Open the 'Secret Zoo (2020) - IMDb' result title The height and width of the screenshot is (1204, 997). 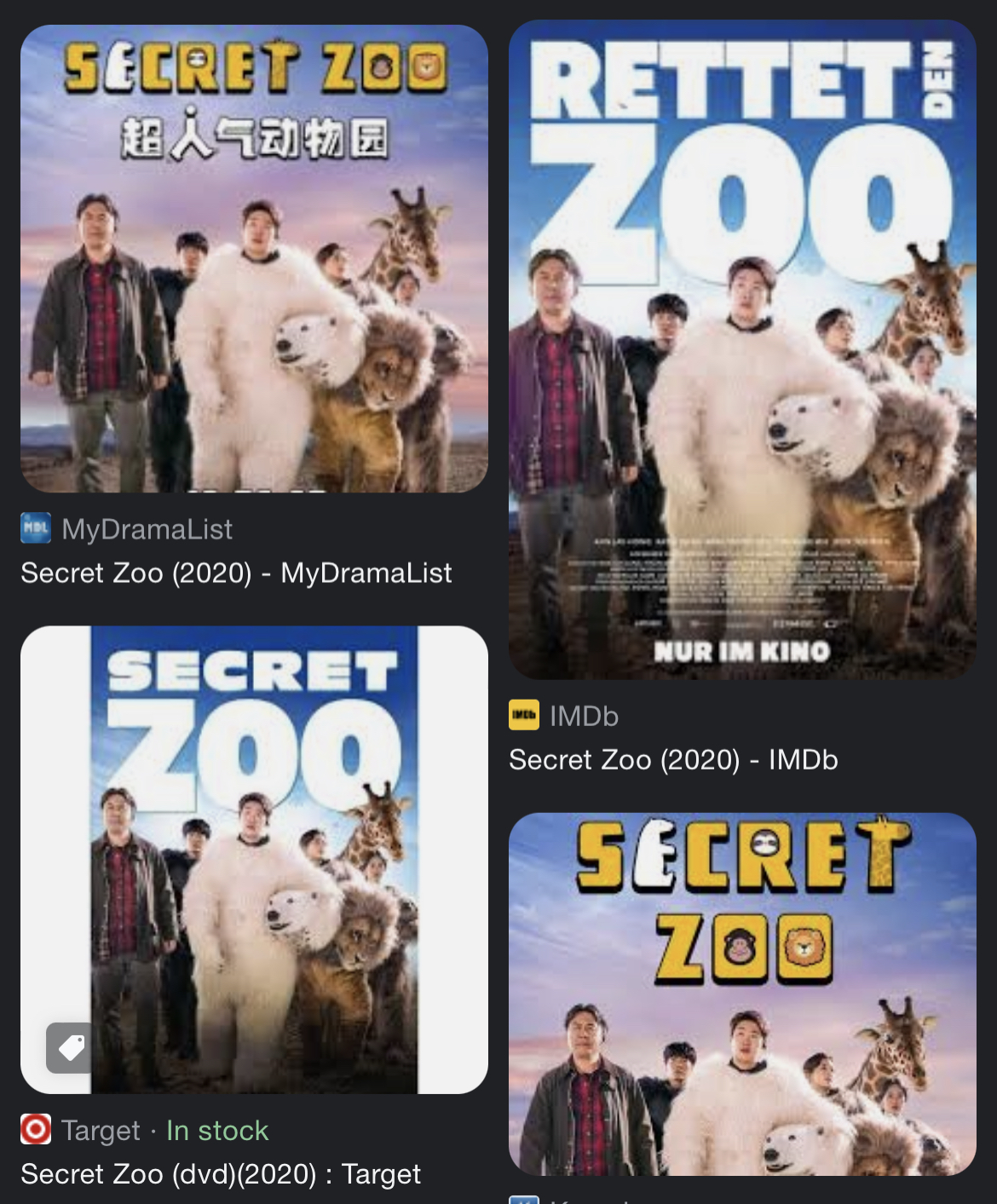673,759
